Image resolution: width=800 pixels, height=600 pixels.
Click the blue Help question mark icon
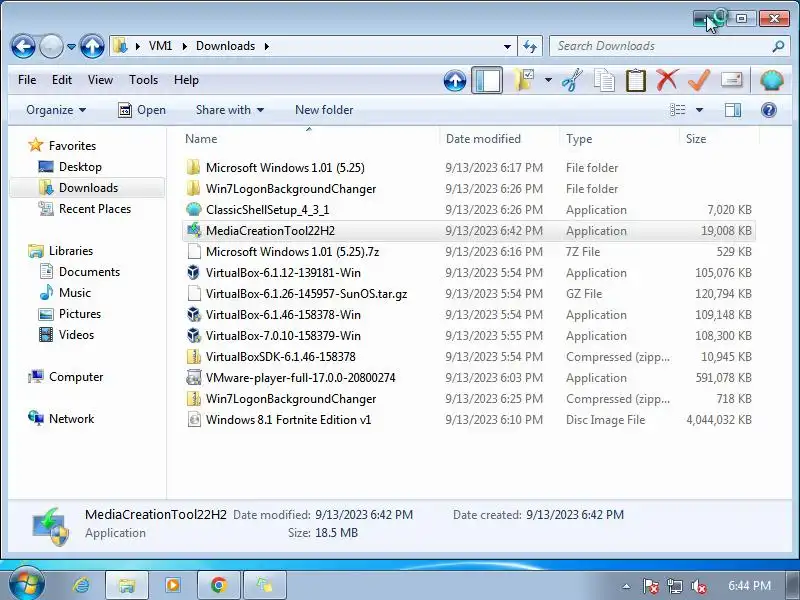[769, 110]
